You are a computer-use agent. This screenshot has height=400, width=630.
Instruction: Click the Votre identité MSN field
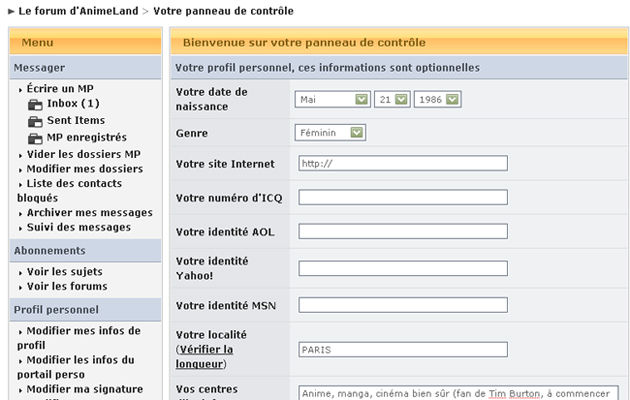[x=403, y=305]
